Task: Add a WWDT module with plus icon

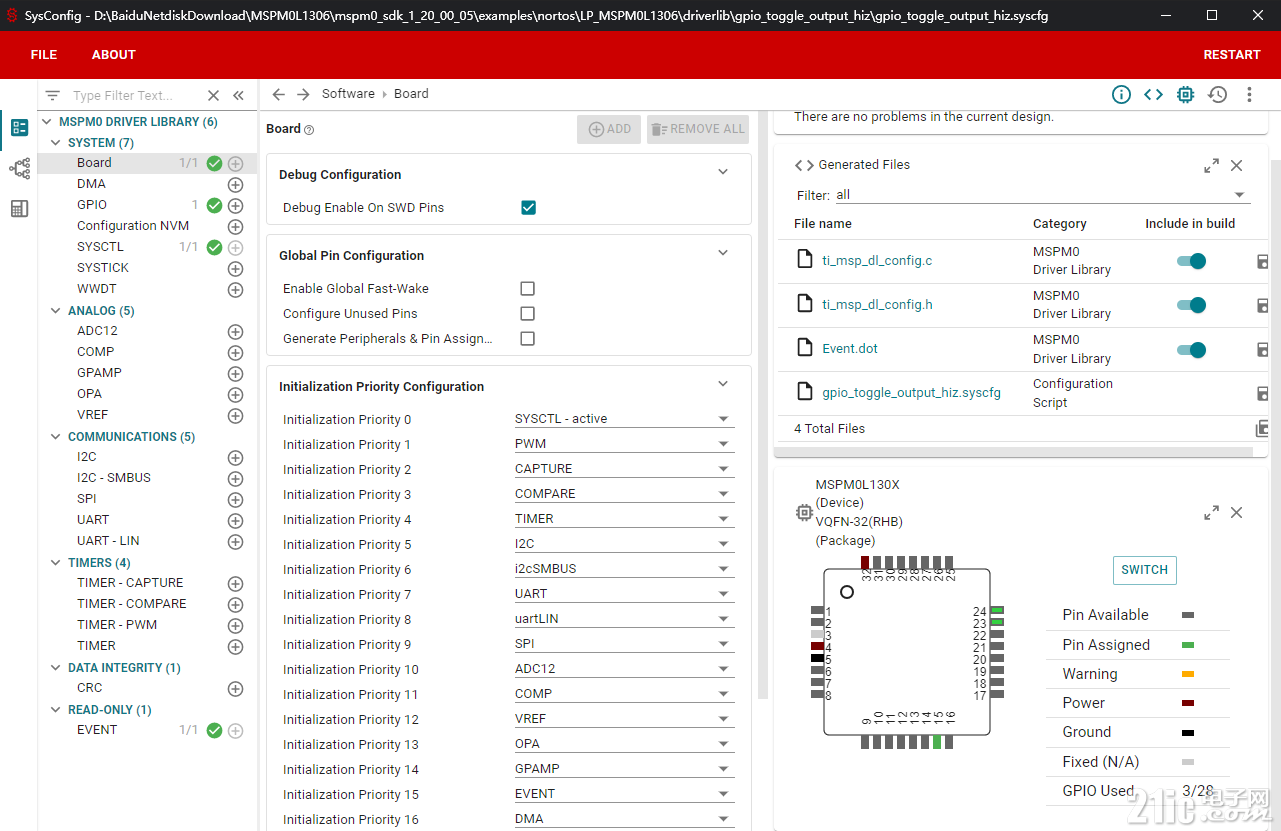Action: tap(236, 289)
